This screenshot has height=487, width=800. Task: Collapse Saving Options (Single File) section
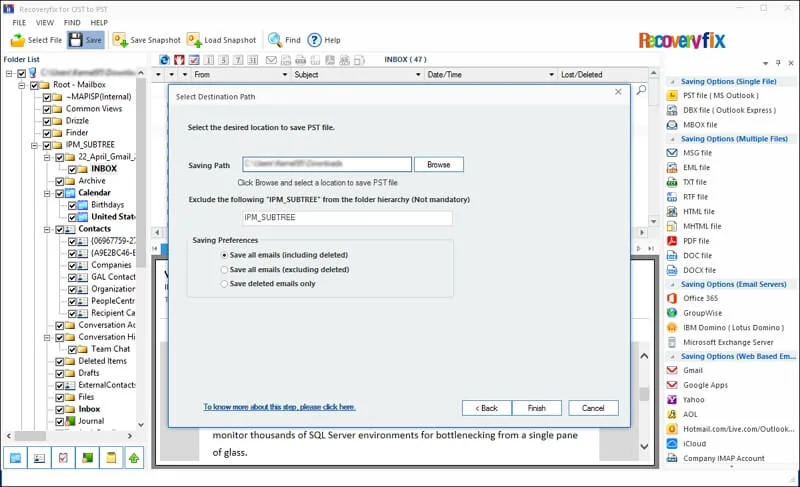pyautogui.click(x=672, y=82)
